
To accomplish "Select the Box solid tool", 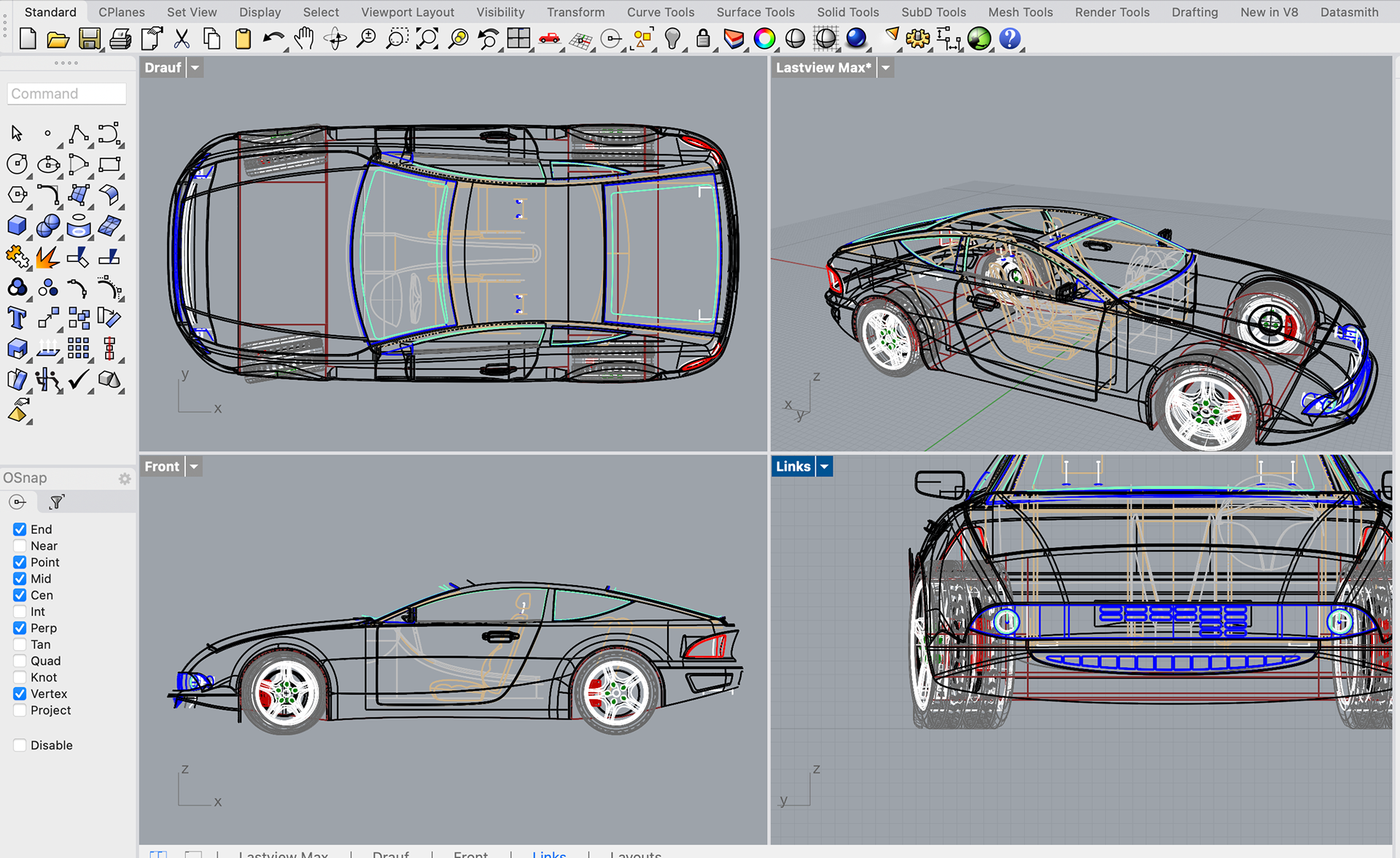I will point(17,226).
